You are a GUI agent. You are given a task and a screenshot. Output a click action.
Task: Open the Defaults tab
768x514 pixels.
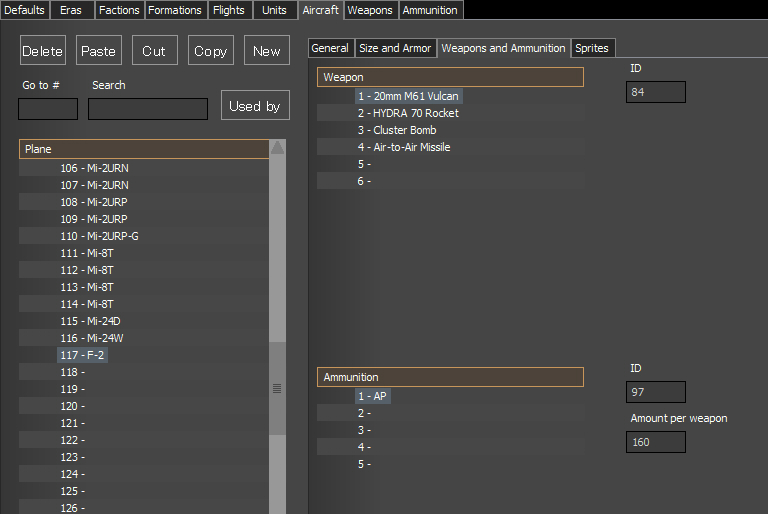(24, 10)
